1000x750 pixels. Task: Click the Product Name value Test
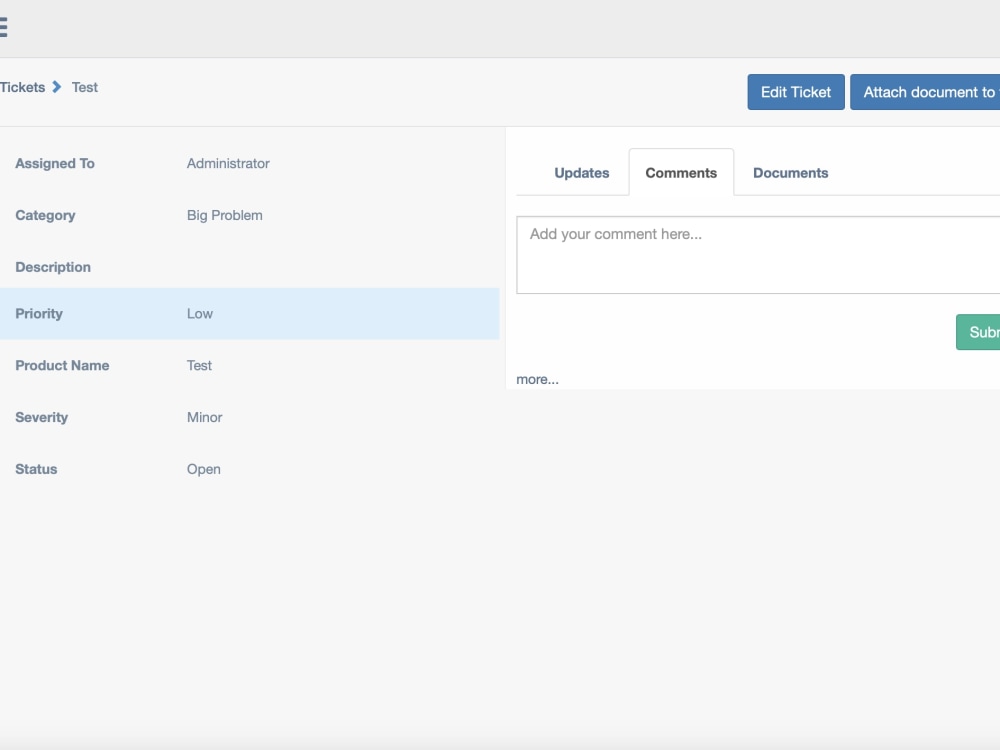click(x=199, y=365)
